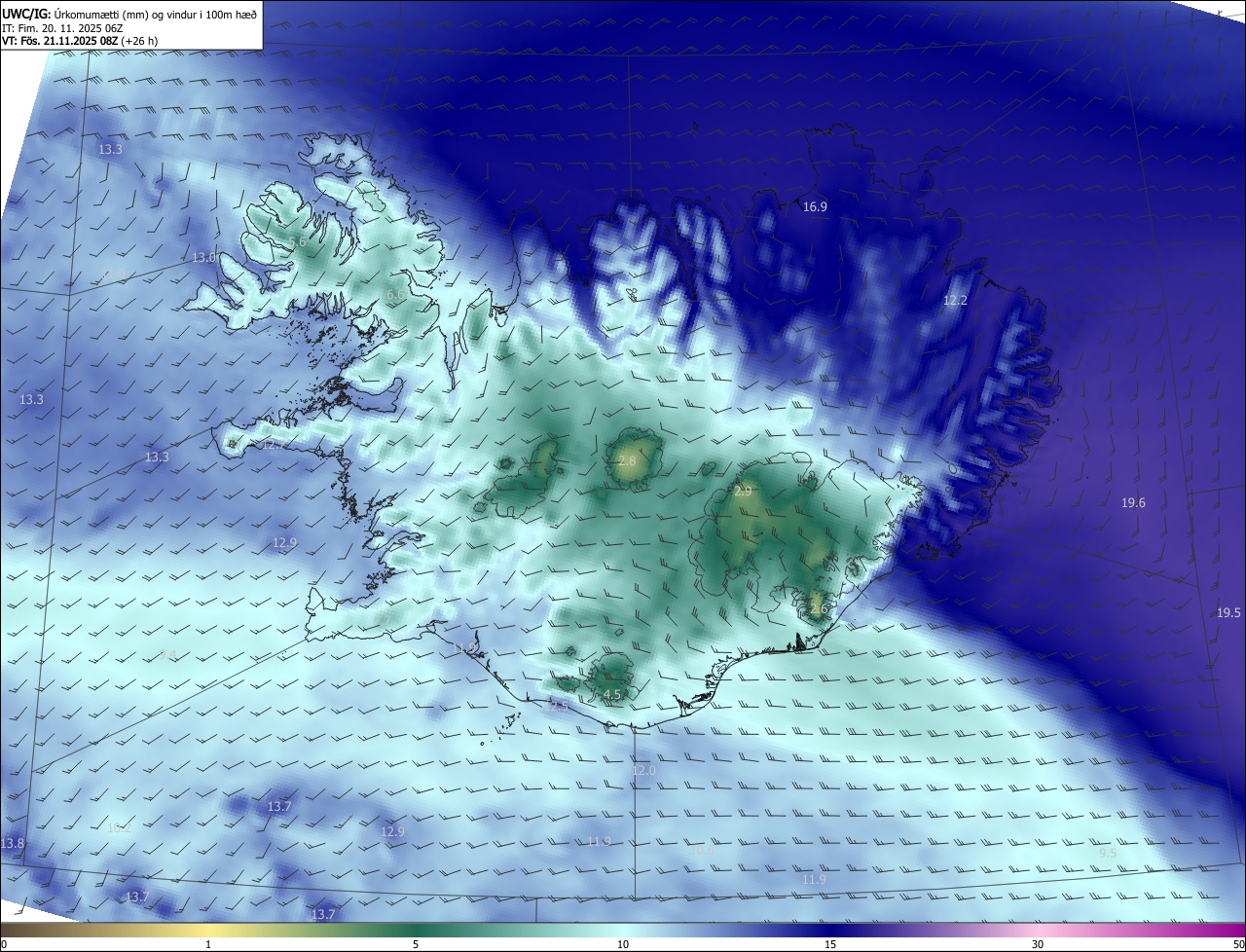Click the 15 tick on the color scale
The width and height of the screenshot is (1246, 952).
(830, 944)
